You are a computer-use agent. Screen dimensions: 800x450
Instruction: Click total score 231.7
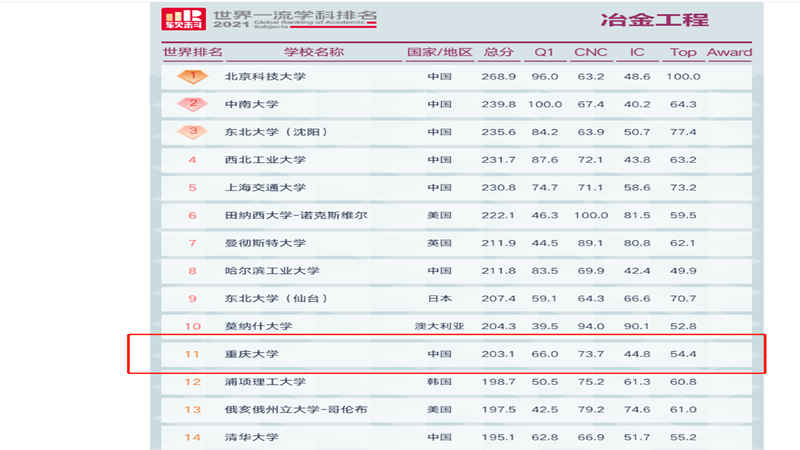click(498, 160)
